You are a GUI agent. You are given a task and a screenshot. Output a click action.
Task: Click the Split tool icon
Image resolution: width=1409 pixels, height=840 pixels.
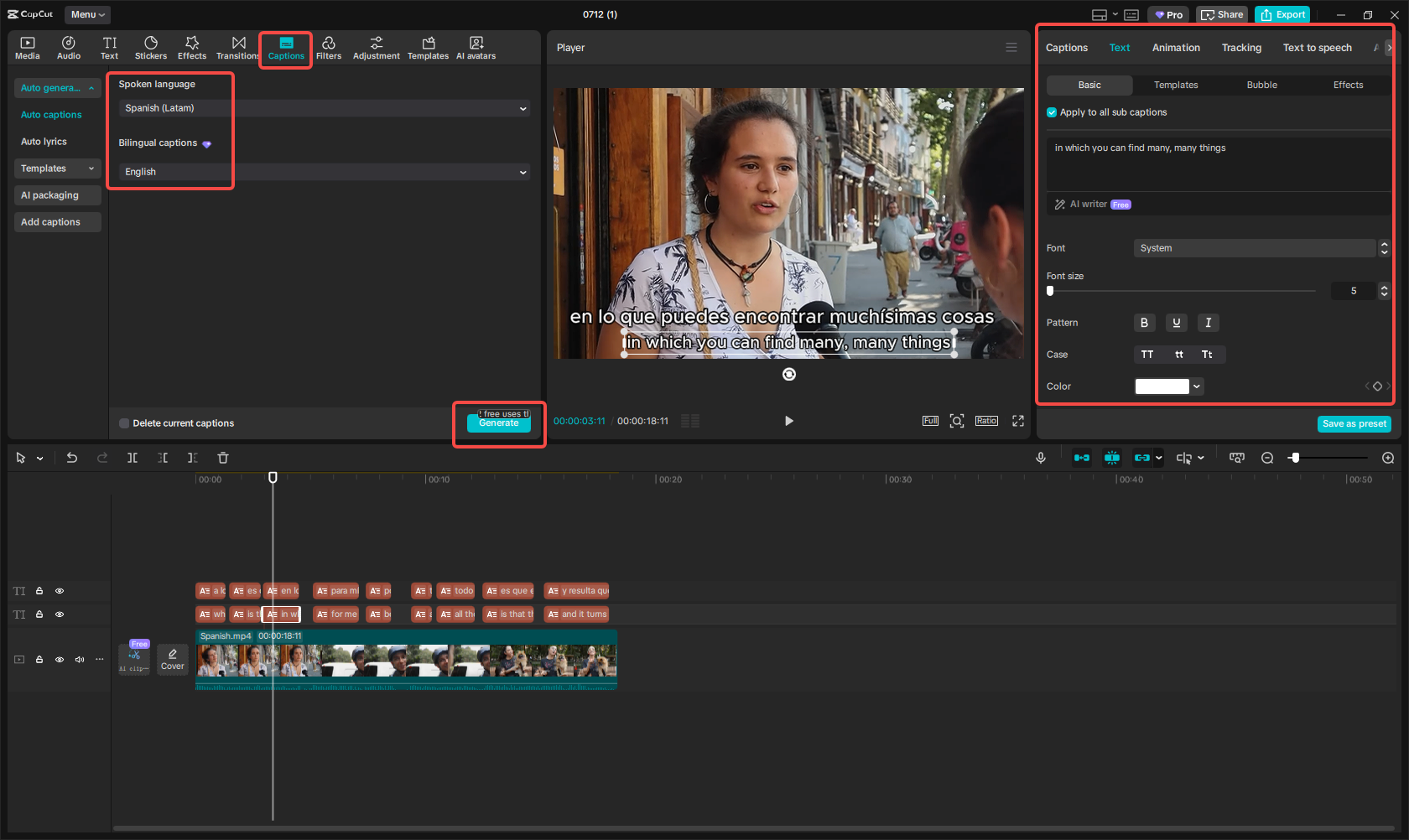coord(133,458)
